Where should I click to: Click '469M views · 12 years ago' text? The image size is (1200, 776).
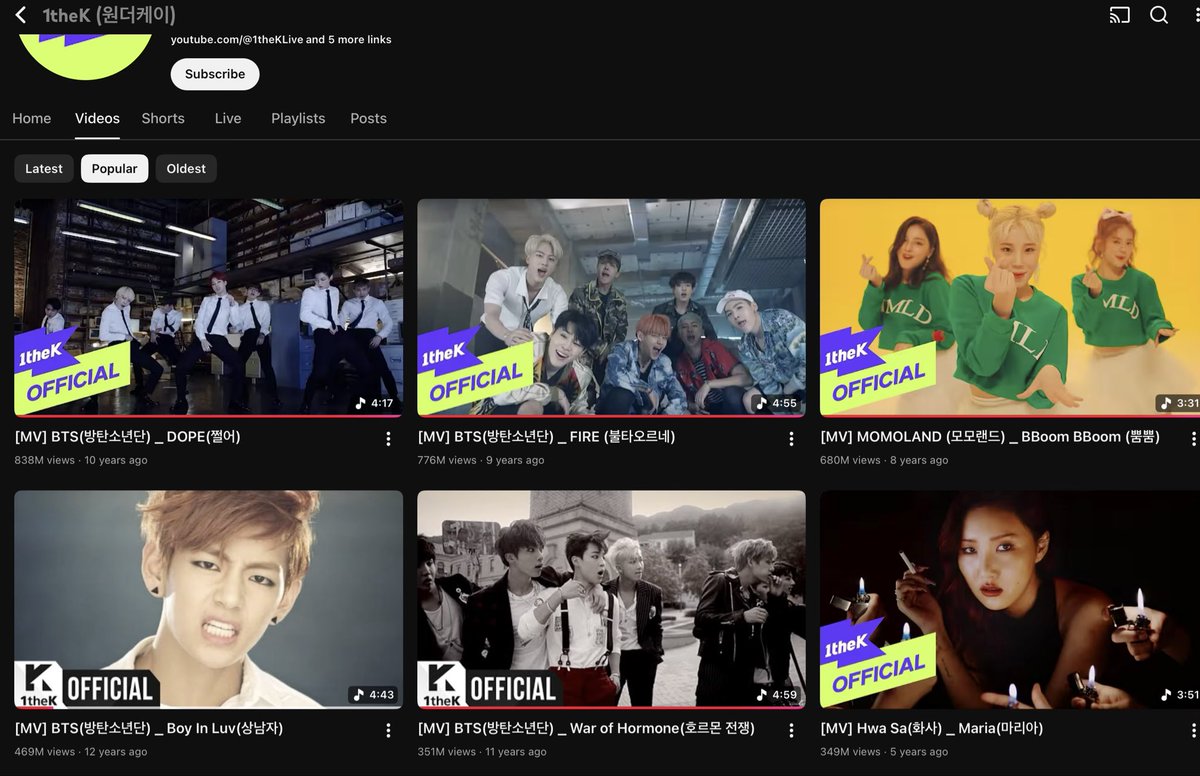tap(81, 752)
